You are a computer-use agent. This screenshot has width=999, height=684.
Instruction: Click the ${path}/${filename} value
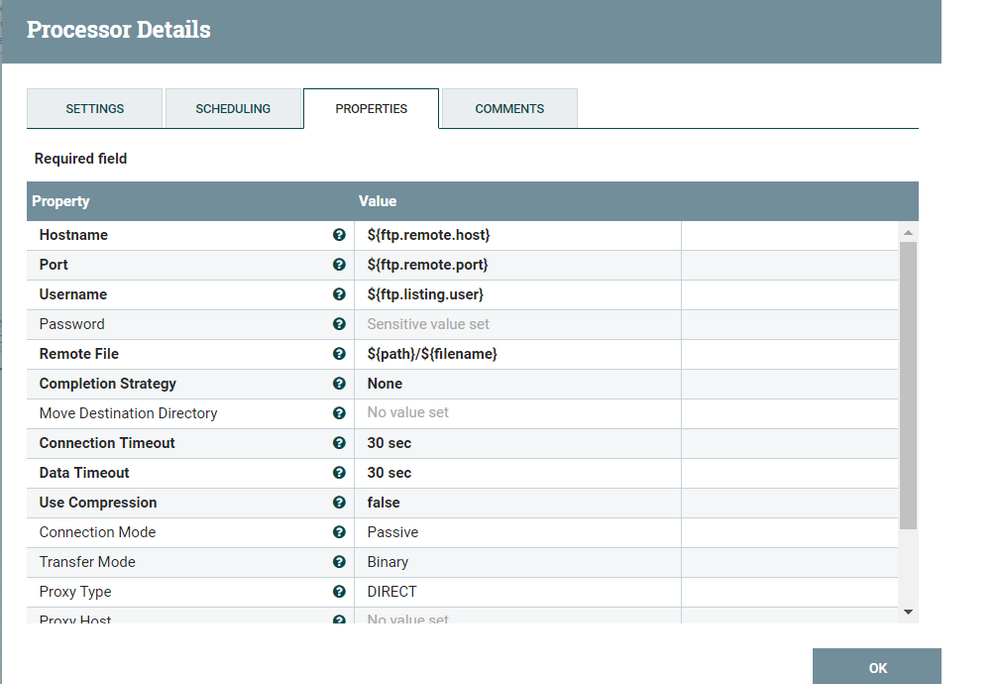pos(432,353)
